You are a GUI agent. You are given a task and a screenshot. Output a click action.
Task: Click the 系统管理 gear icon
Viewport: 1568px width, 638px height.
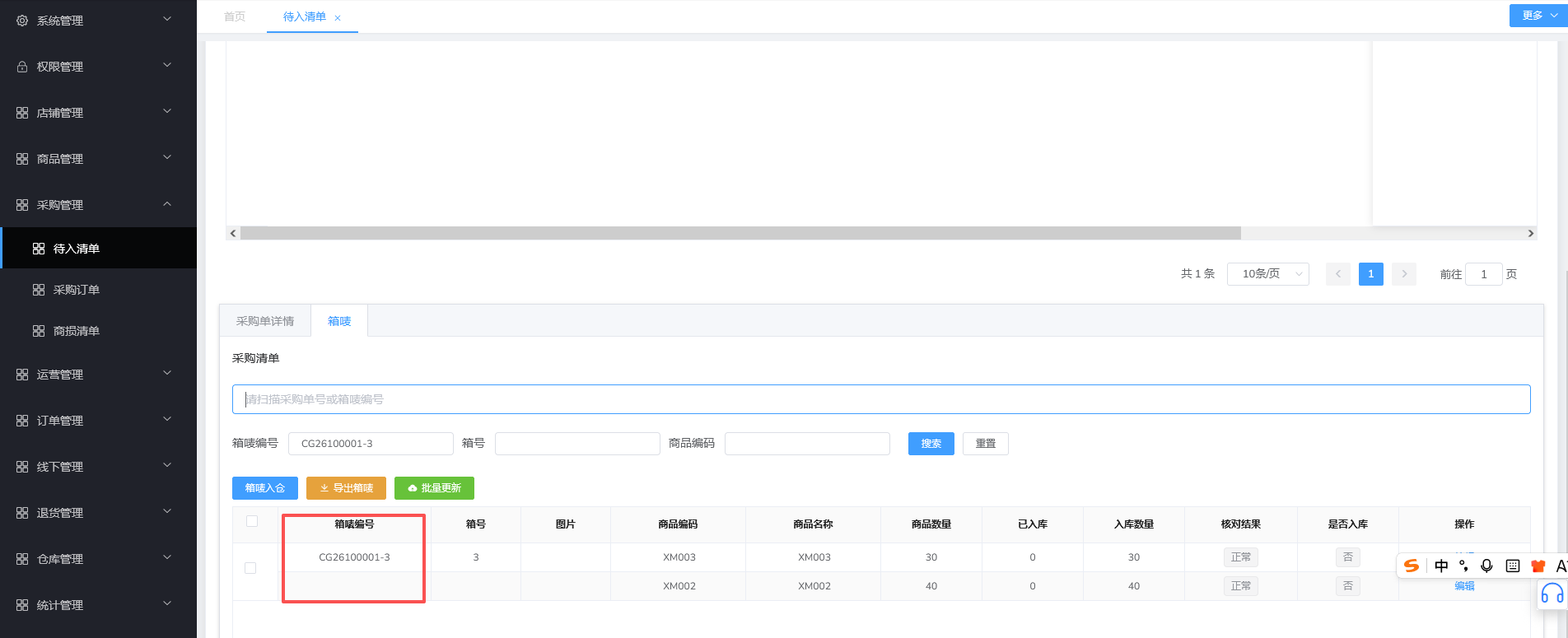[x=22, y=21]
